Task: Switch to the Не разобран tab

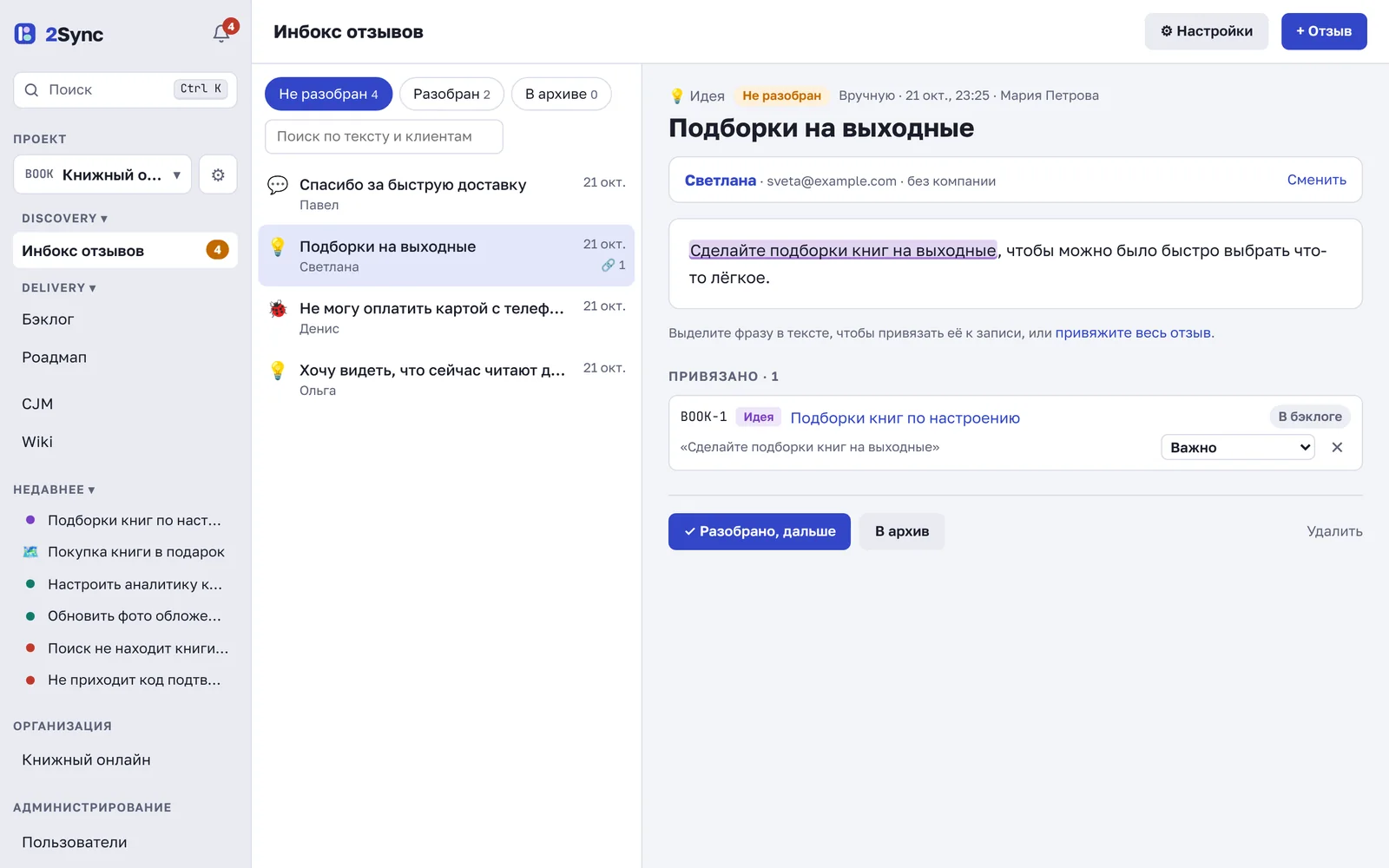Action: [328, 94]
